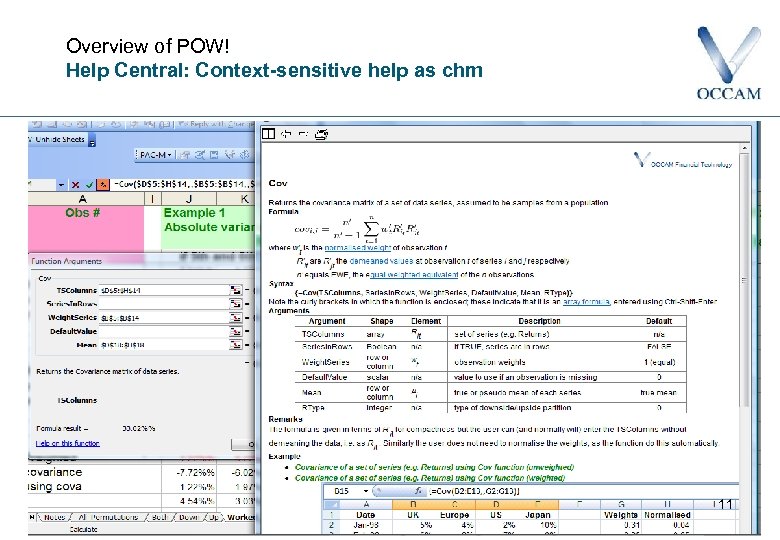Go back with help viewer arrow
This screenshot has width=780, height=540.
pyautogui.click(x=286, y=134)
